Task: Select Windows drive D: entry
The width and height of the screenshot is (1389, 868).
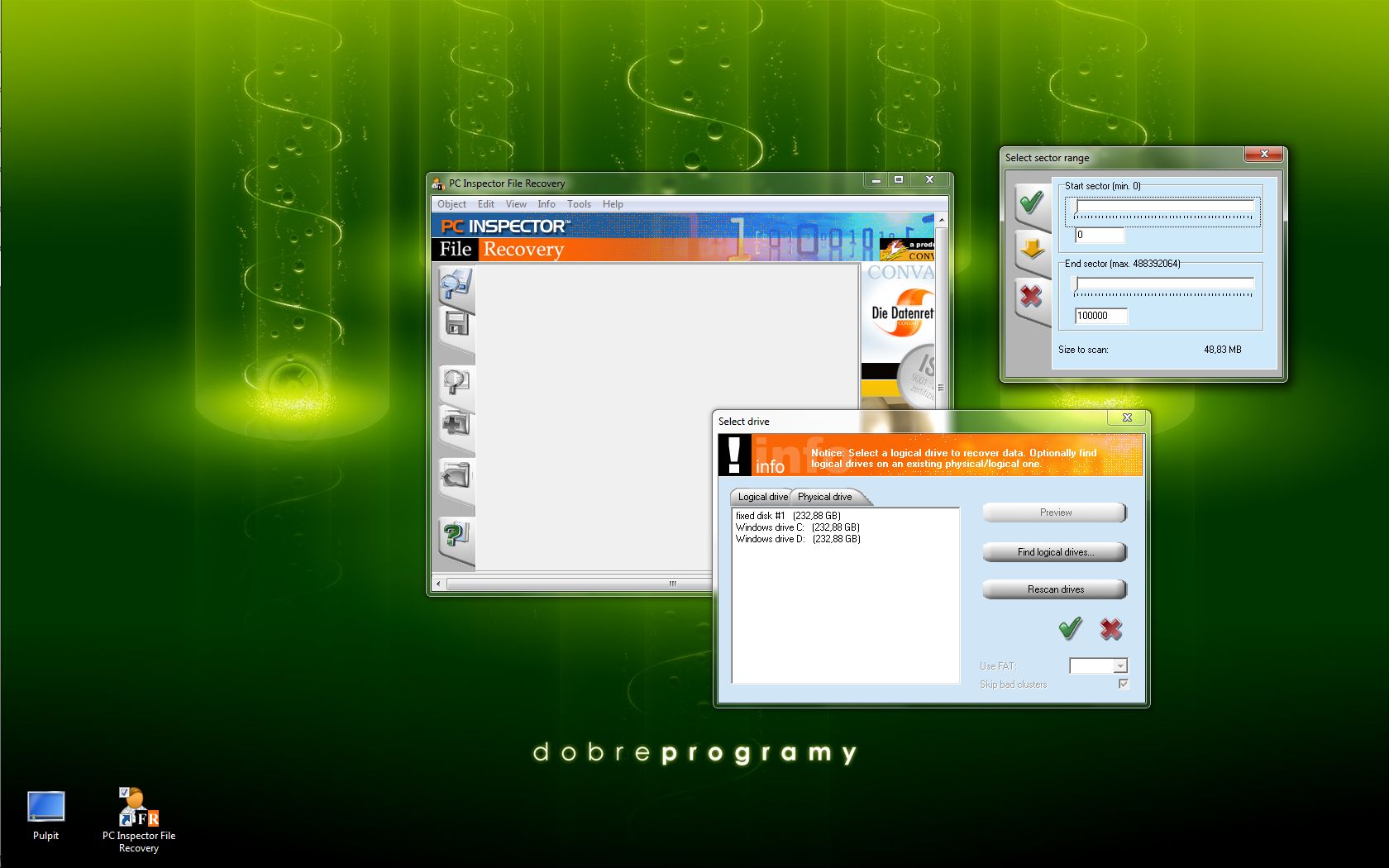Action: pyautogui.click(x=799, y=539)
